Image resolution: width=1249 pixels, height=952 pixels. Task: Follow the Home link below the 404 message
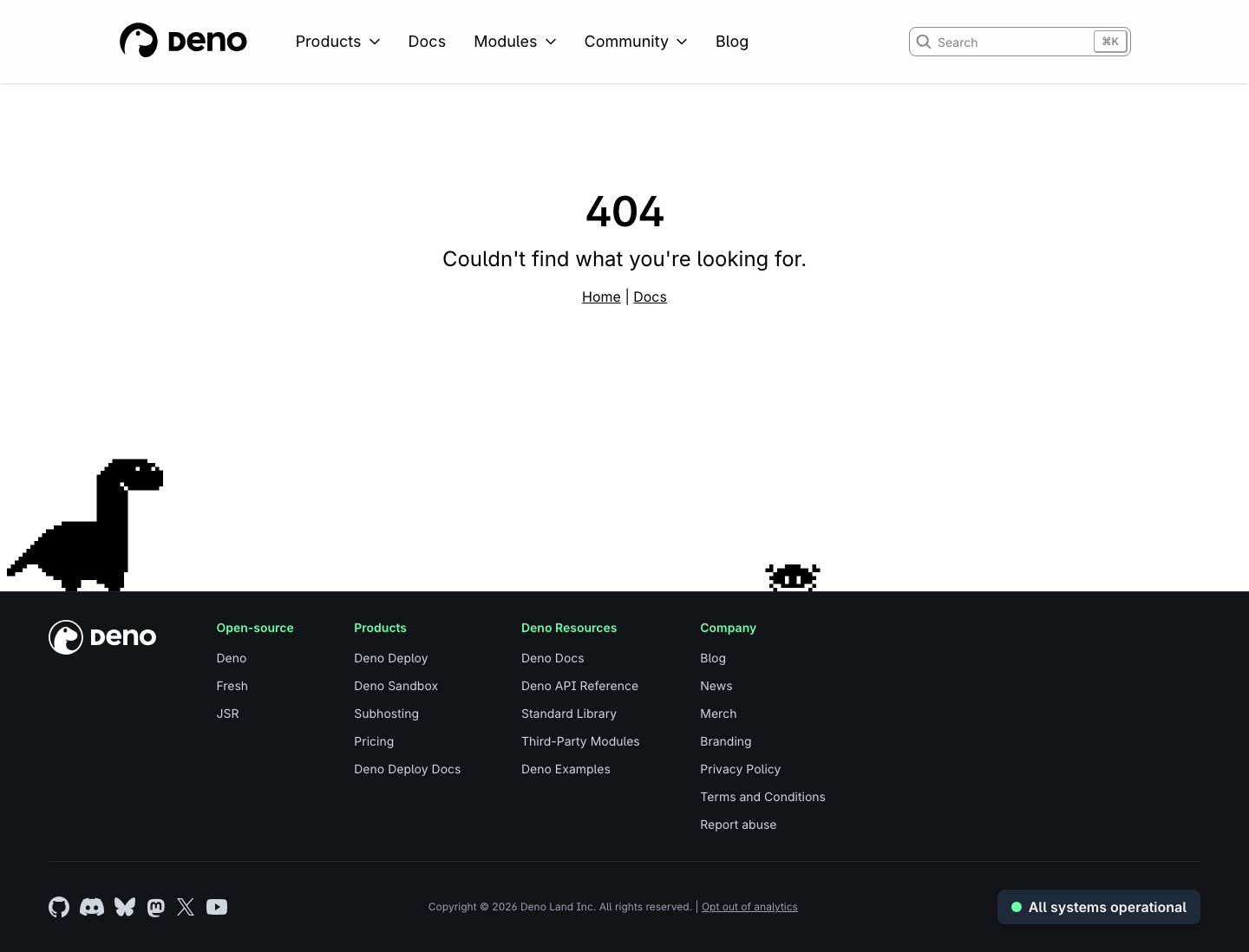tap(601, 297)
